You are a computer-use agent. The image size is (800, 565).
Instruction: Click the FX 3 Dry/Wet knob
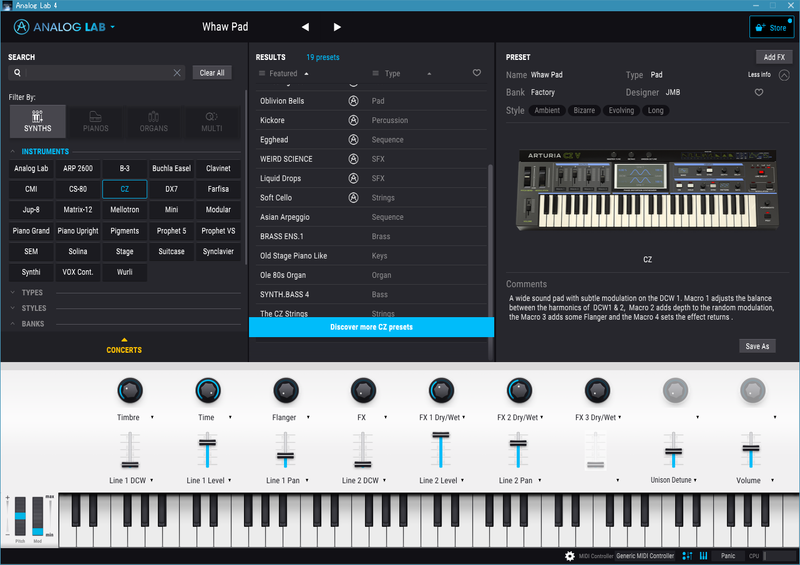(x=597, y=391)
